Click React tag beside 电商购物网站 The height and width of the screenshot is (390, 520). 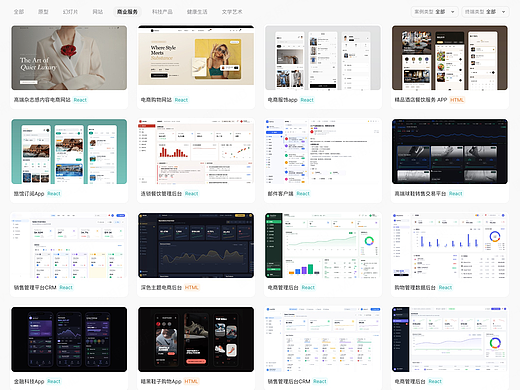(181, 100)
